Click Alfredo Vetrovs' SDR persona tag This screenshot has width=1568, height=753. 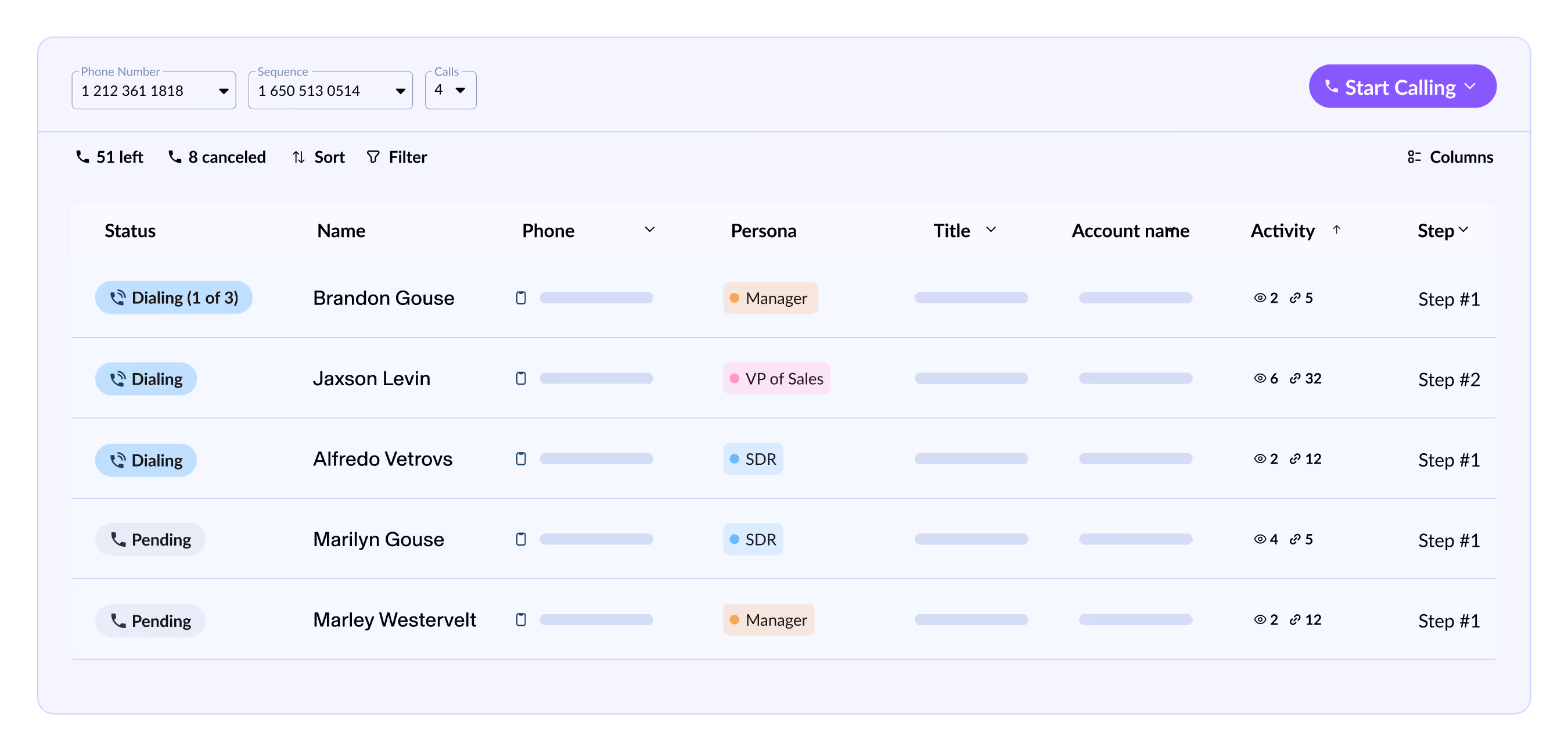point(753,459)
